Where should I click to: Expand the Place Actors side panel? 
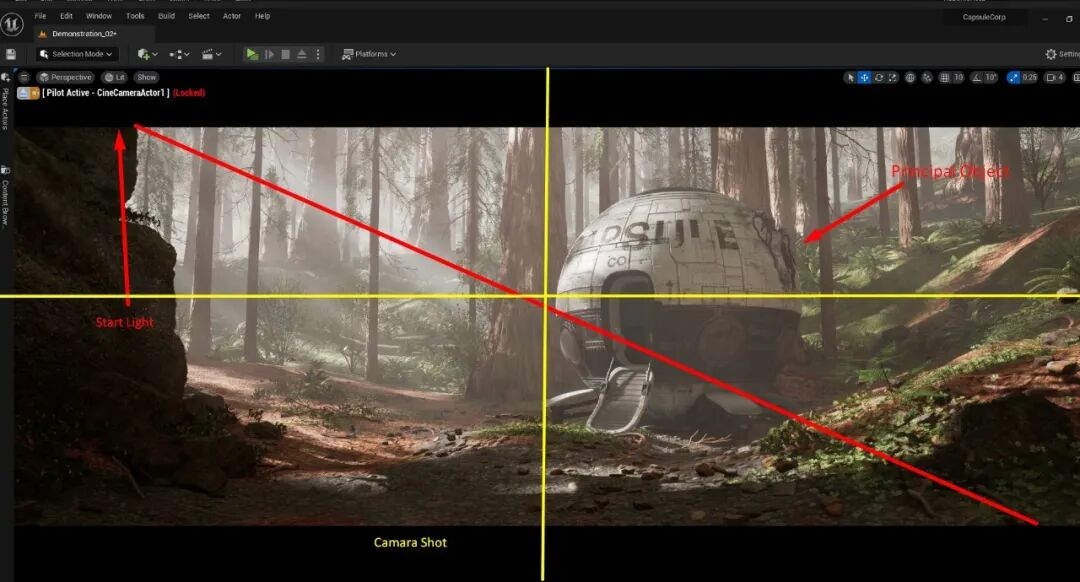[x=6, y=103]
